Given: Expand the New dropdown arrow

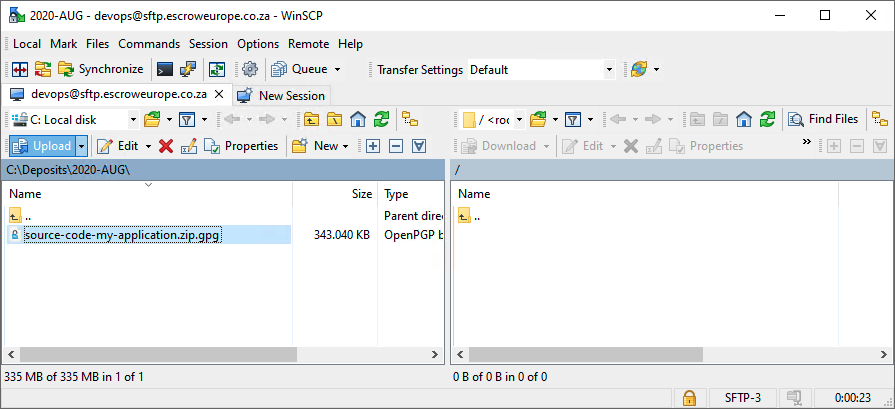Looking at the screenshot, I should click(x=345, y=146).
